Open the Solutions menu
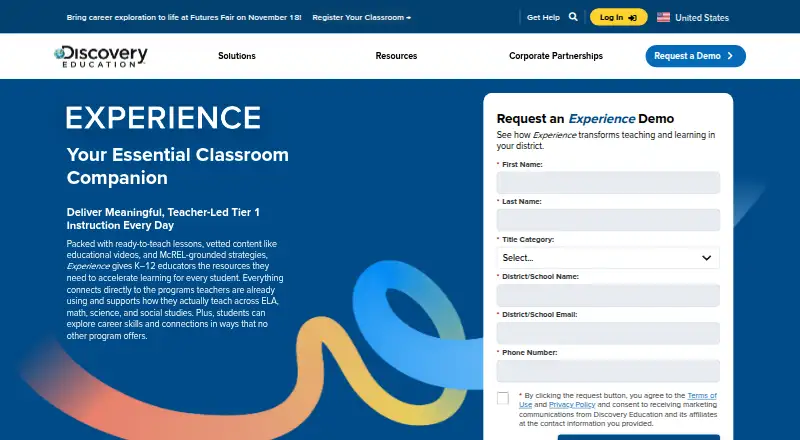This screenshot has width=800, height=440. tap(237, 56)
